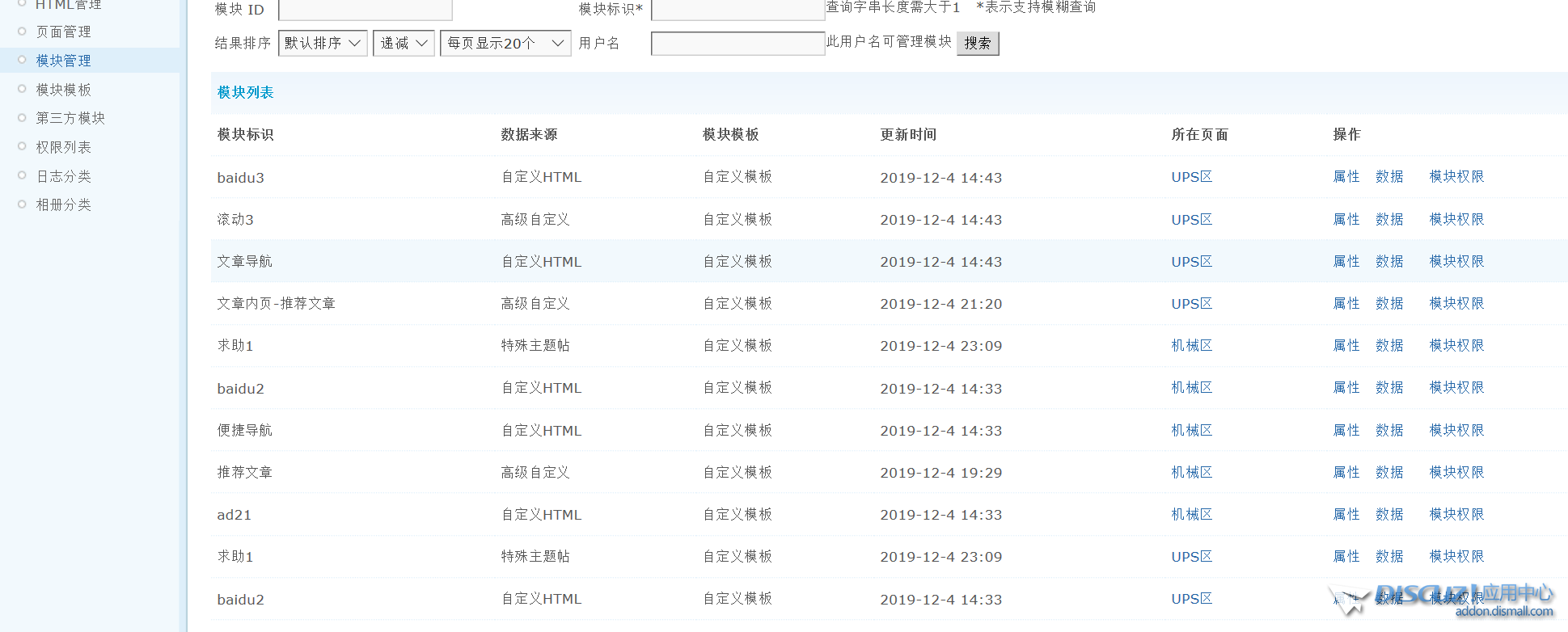Go to 模块模板 in the sidebar
The height and width of the screenshot is (632, 1568).
pos(63,90)
